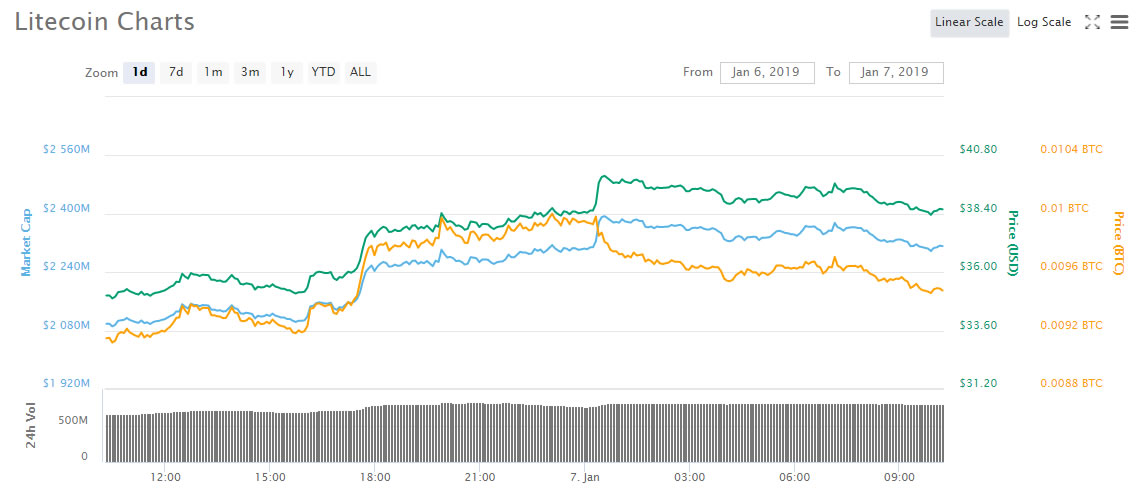Select the 7d zoom range
Screen dimensions: 1142x491
tap(176, 72)
